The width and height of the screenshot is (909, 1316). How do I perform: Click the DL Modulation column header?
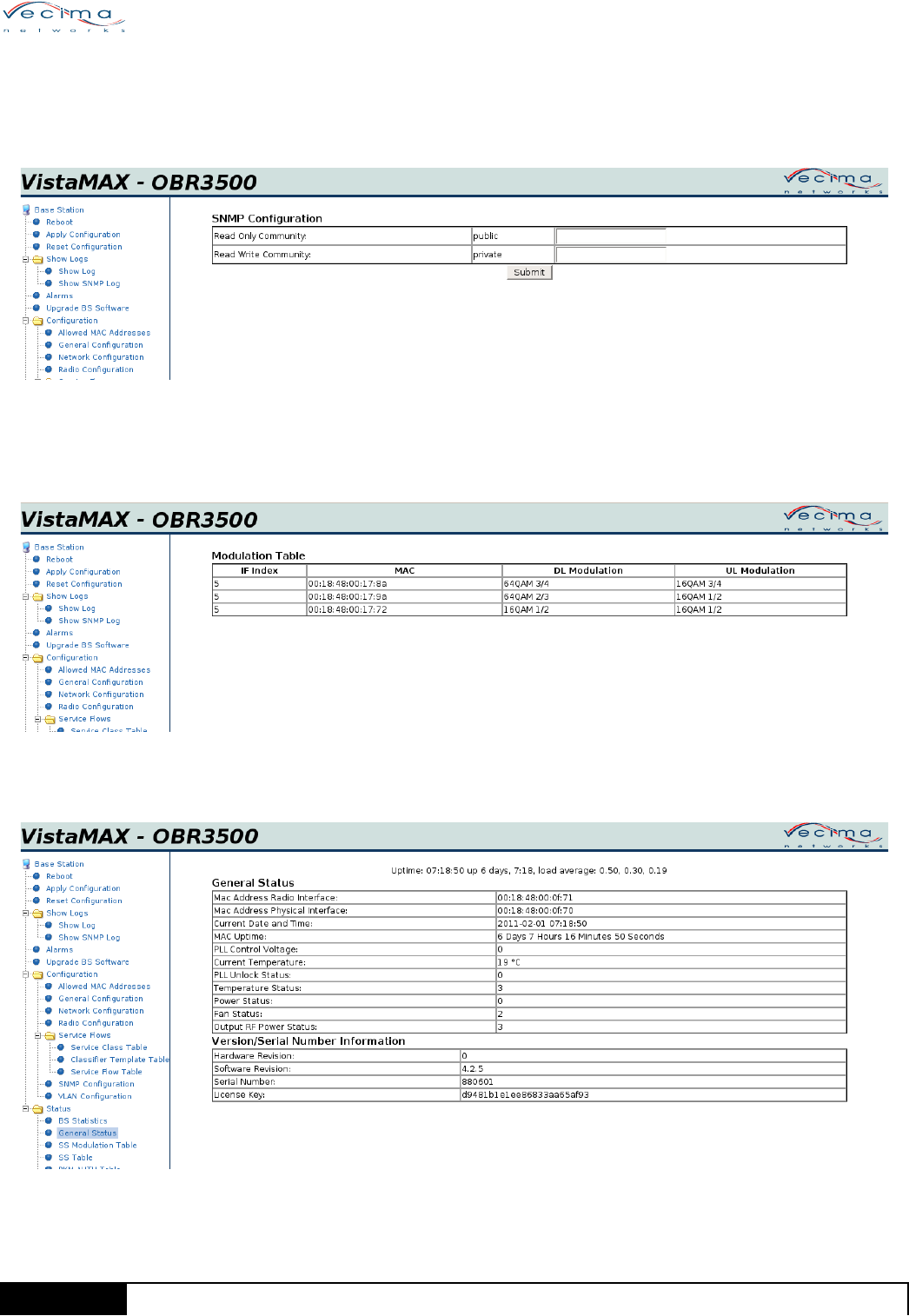(x=588, y=571)
